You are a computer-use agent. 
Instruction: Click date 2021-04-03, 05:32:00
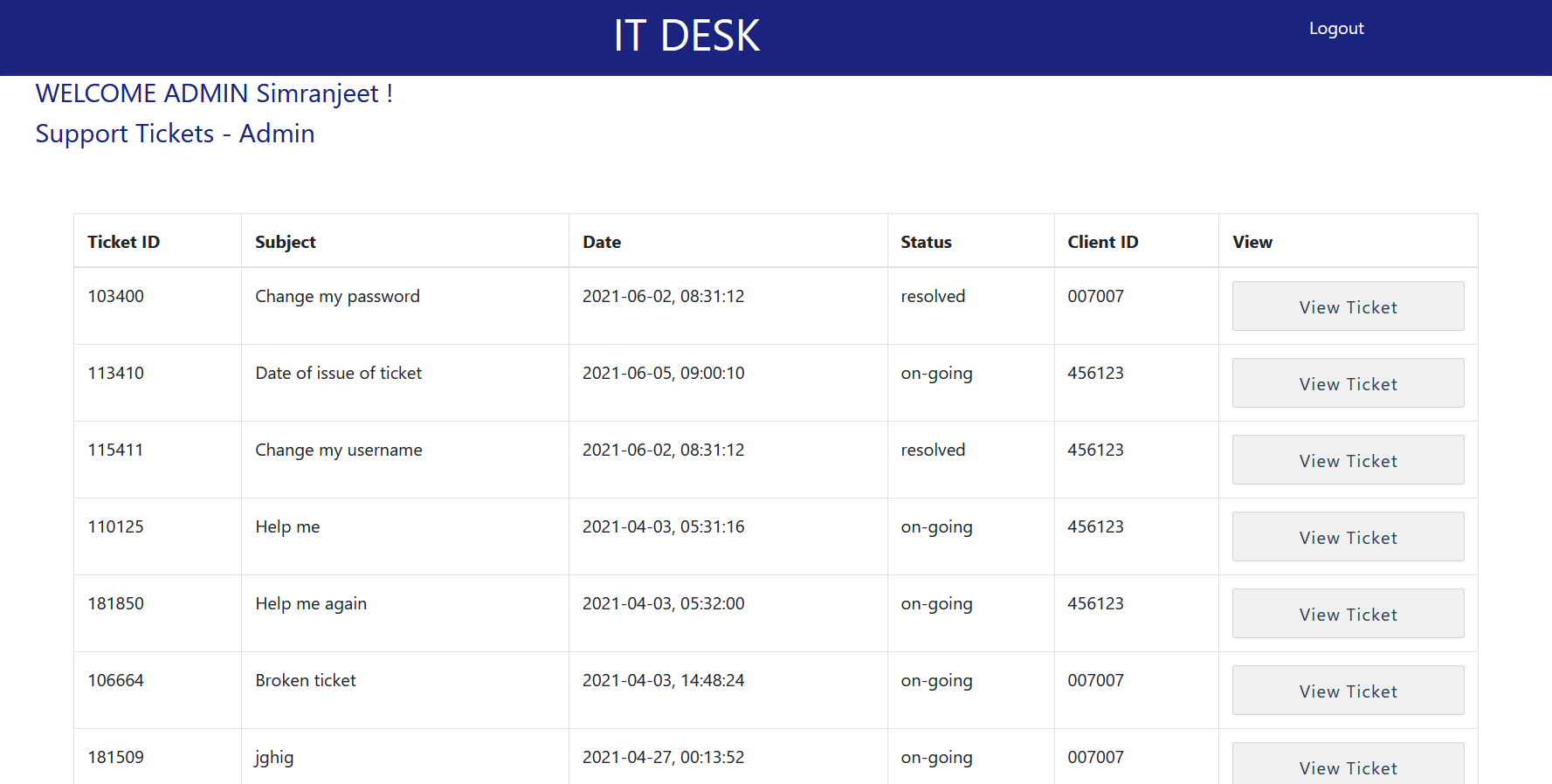[663, 603]
